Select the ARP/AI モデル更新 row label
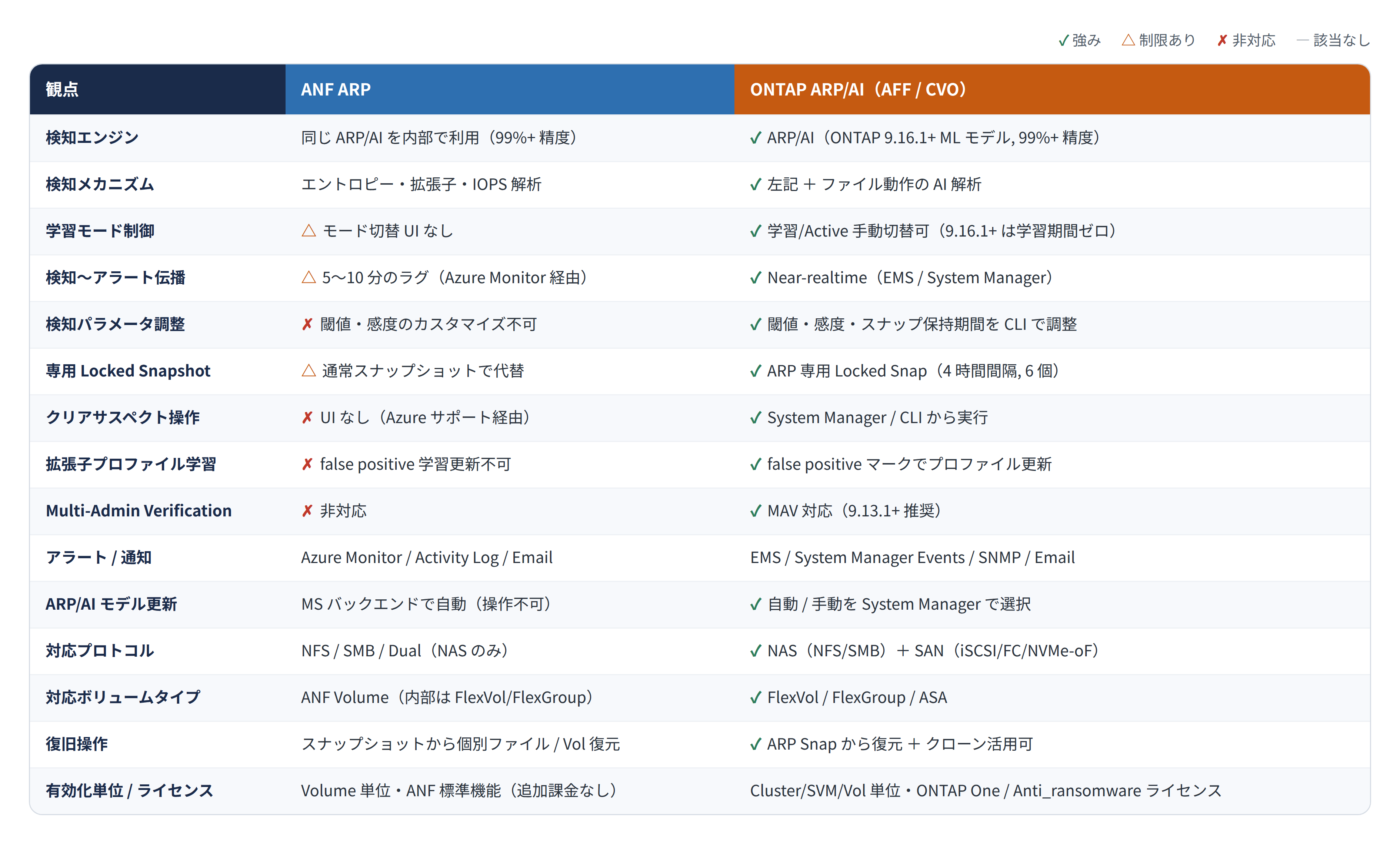The image size is (1400, 844). 111,604
